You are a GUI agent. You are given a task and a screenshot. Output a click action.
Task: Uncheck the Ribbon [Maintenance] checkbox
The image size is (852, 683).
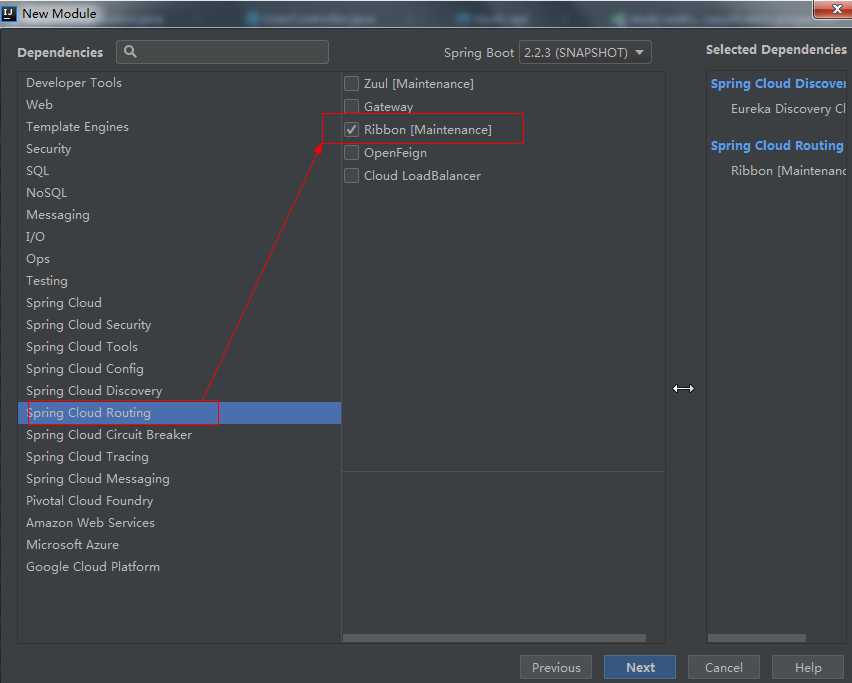(x=352, y=130)
